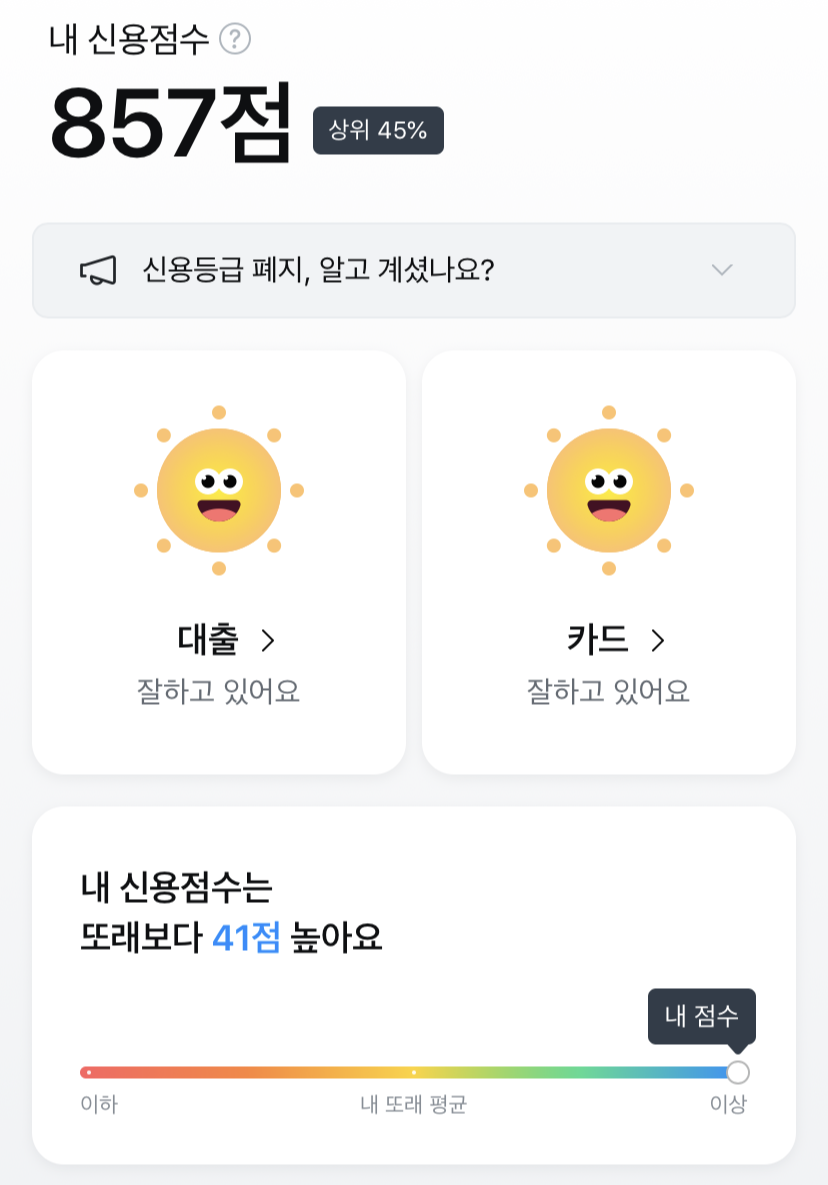Tap the 잘하고 있어요 text under 카드
Image resolution: width=828 pixels, height=1185 pixels.
click(x=608, y=692)
